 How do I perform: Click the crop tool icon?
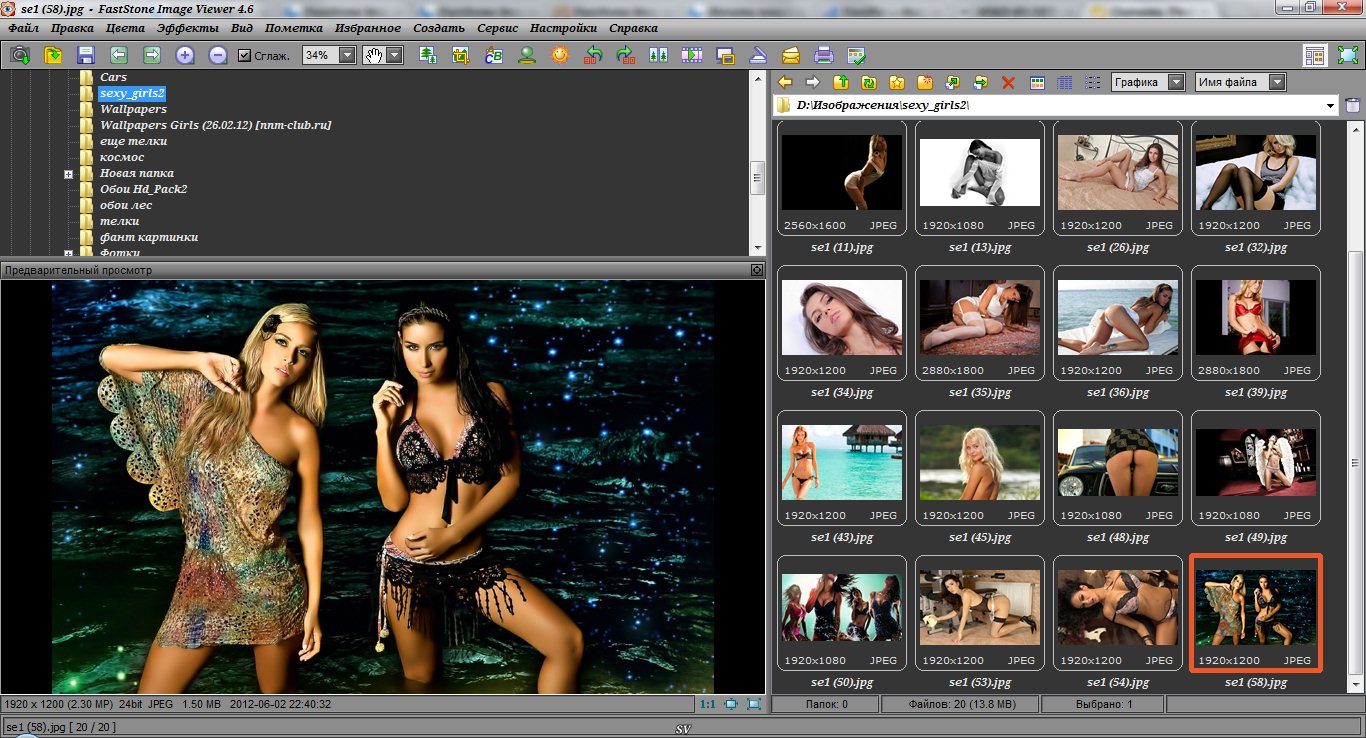(460, 56)
